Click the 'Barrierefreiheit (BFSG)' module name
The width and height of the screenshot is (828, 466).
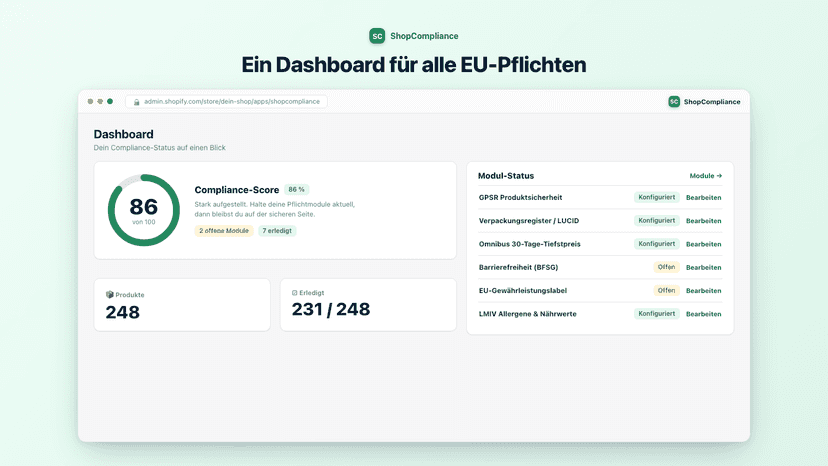[x=518, y=267]
